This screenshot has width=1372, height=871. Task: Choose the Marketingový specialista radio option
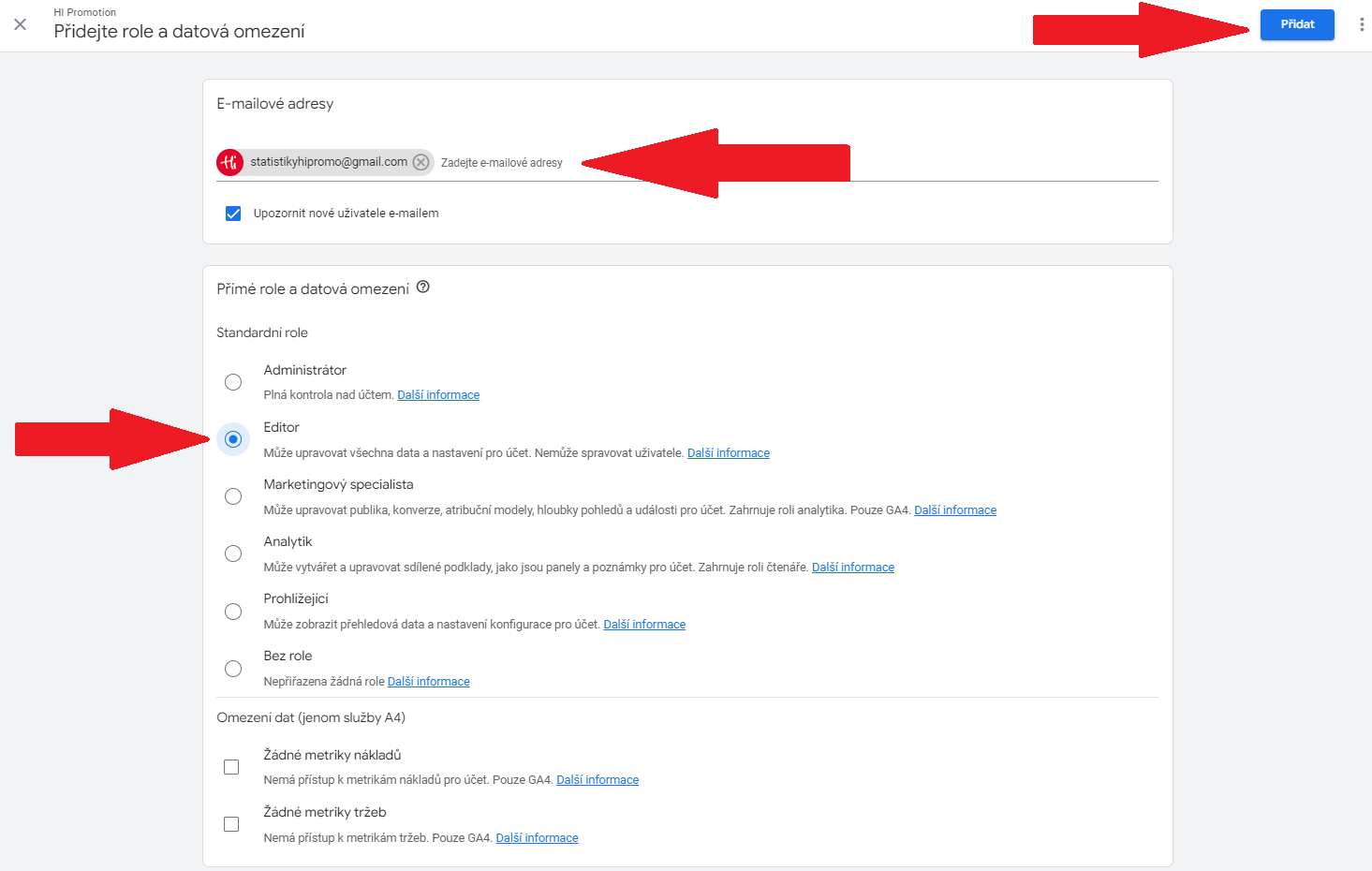click(233, 496)
